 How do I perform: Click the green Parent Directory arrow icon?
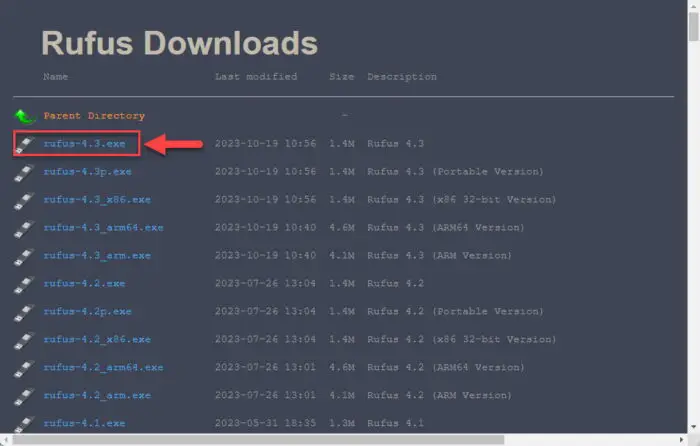[25, 116]
